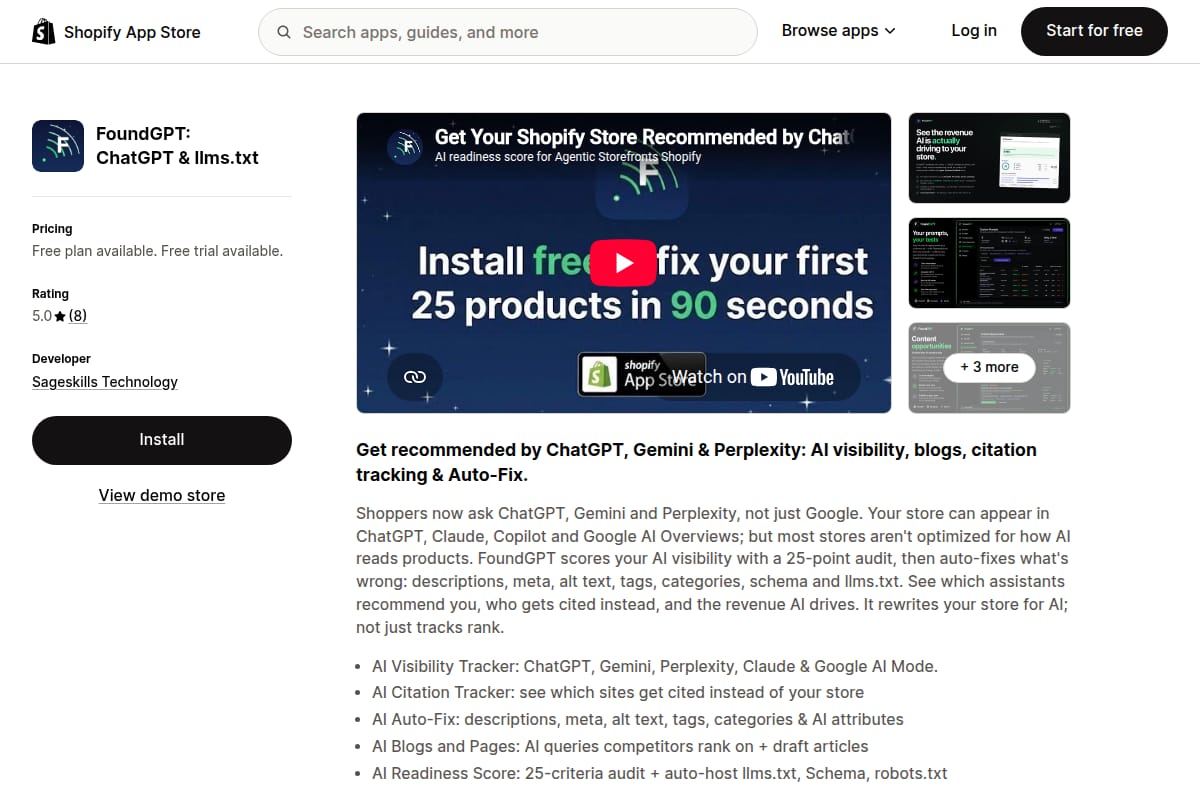Open the Log in page
Image resolution: width=1200 pixels, height=800 pixels.
click(x=974, y=31)
